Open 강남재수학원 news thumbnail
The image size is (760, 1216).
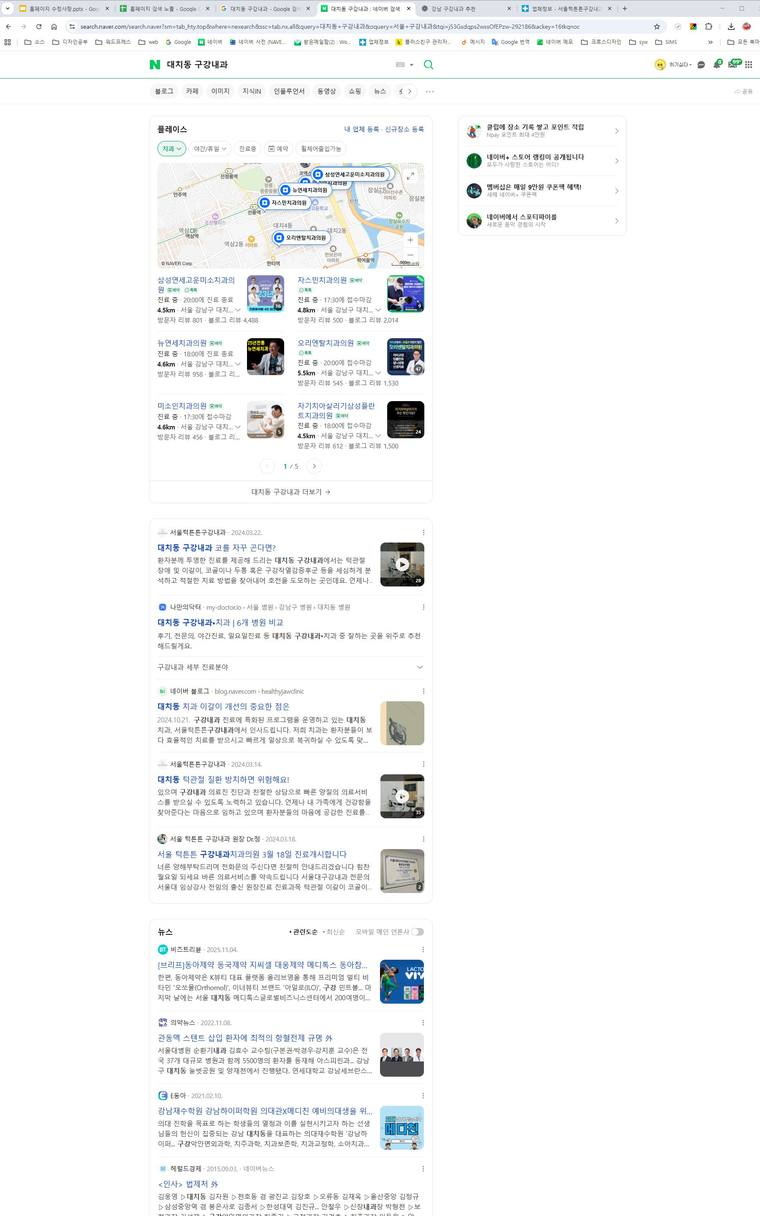point(402,1127)
